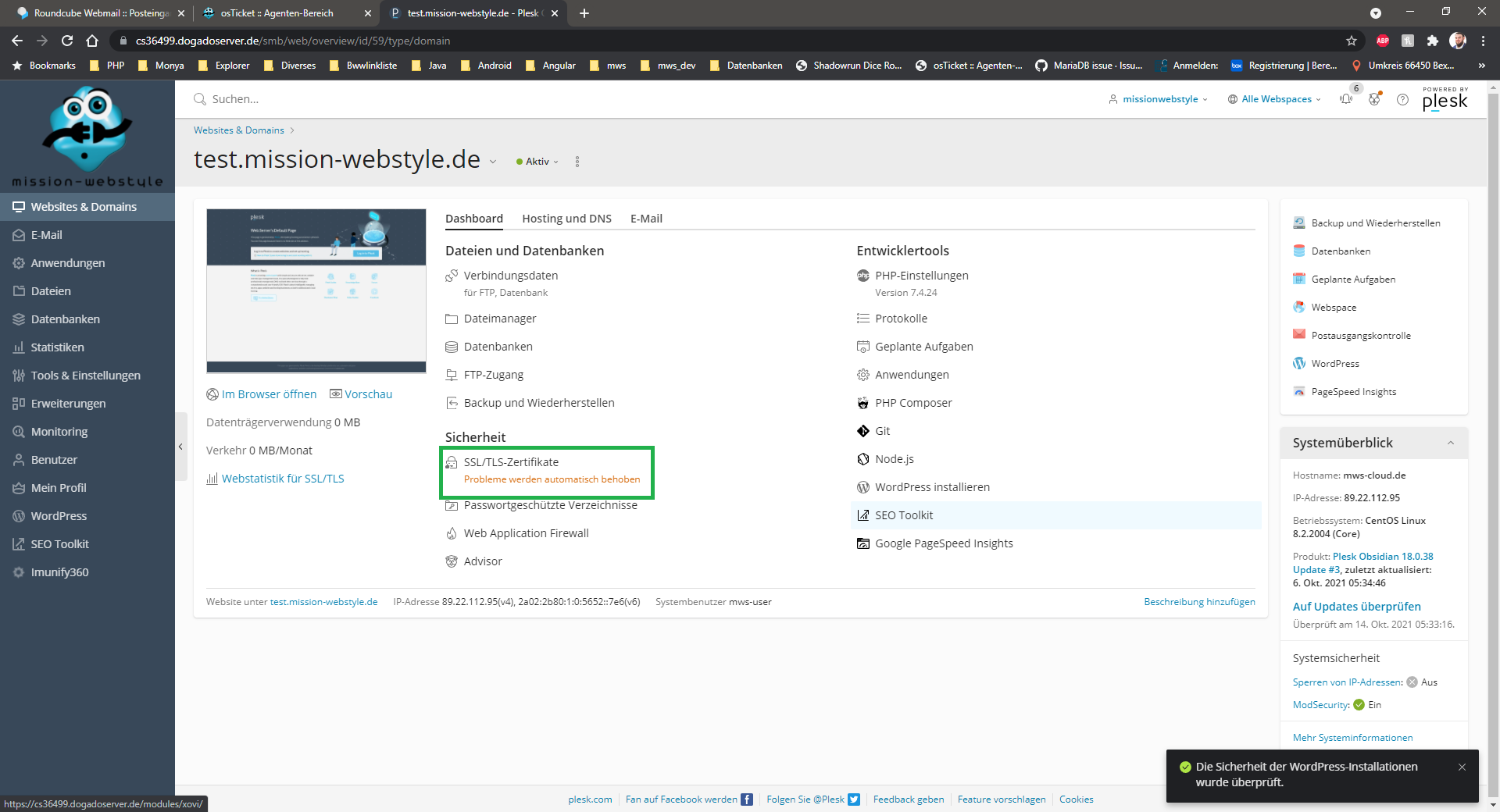Open the Node.js icon entry
The height and width of the screenshot is (812, 1500).
[x=862, y=459]
